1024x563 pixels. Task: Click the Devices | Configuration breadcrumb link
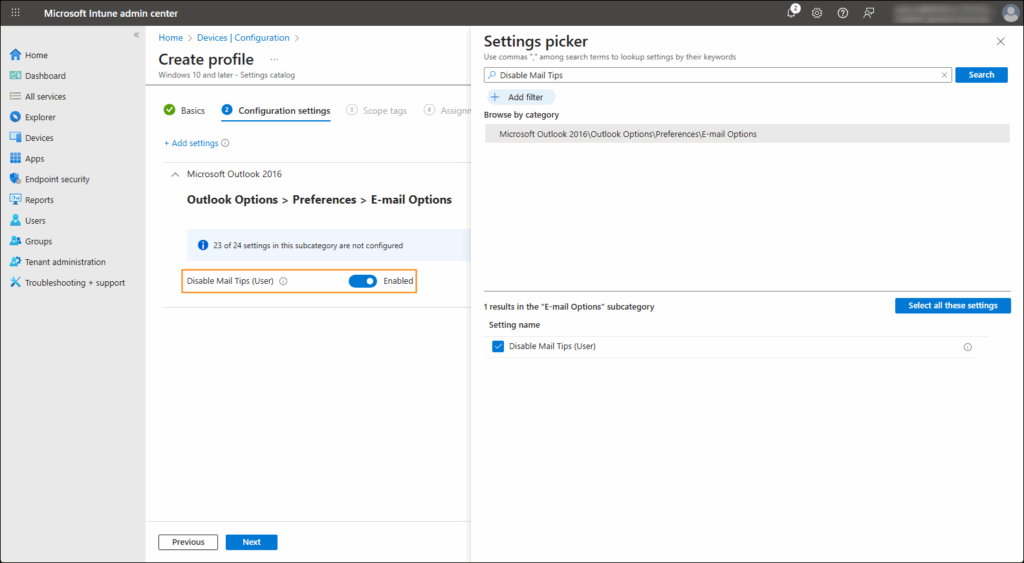[243, 38]
